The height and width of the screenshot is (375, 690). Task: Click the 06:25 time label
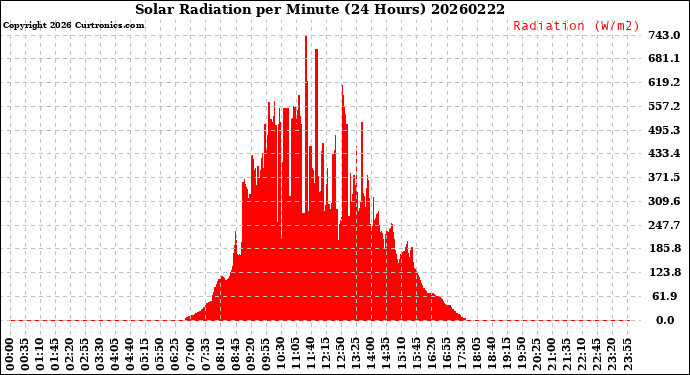click(x=176, y=355)
